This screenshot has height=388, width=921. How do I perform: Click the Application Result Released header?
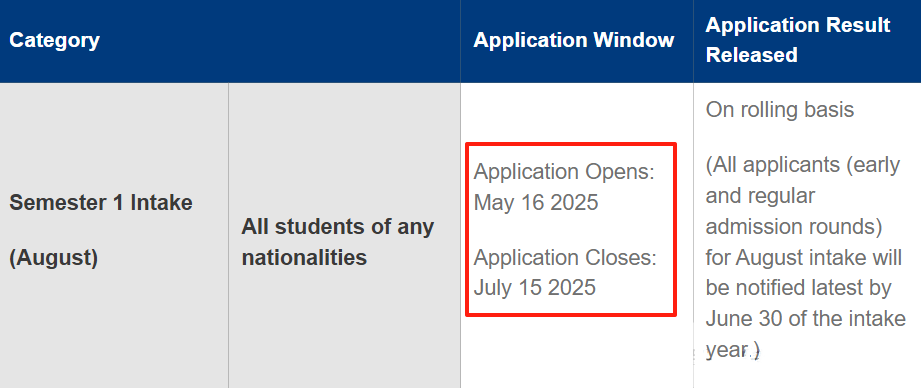[x=798, y=40]
